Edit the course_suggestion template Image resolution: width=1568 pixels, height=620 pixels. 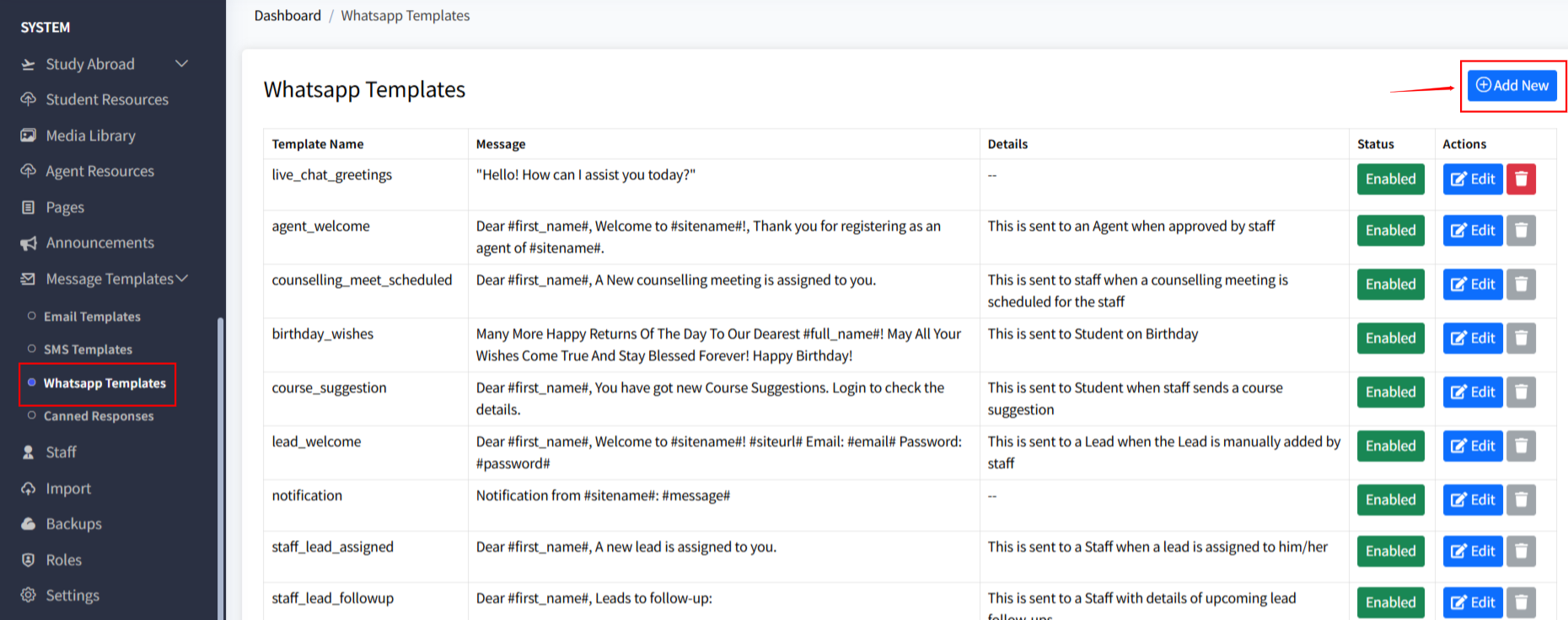1472,392
